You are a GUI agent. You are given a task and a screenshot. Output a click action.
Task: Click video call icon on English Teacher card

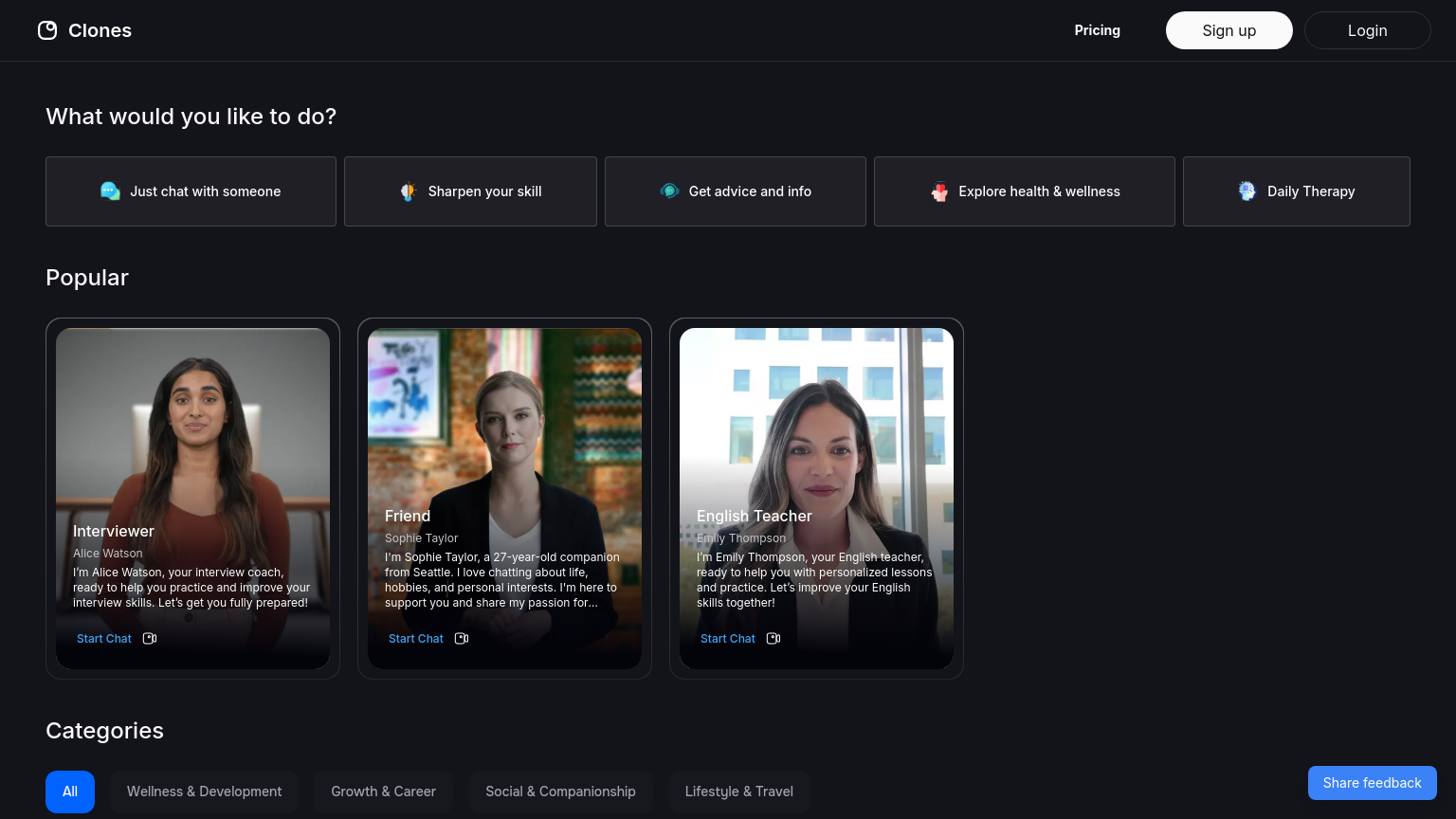773,639
